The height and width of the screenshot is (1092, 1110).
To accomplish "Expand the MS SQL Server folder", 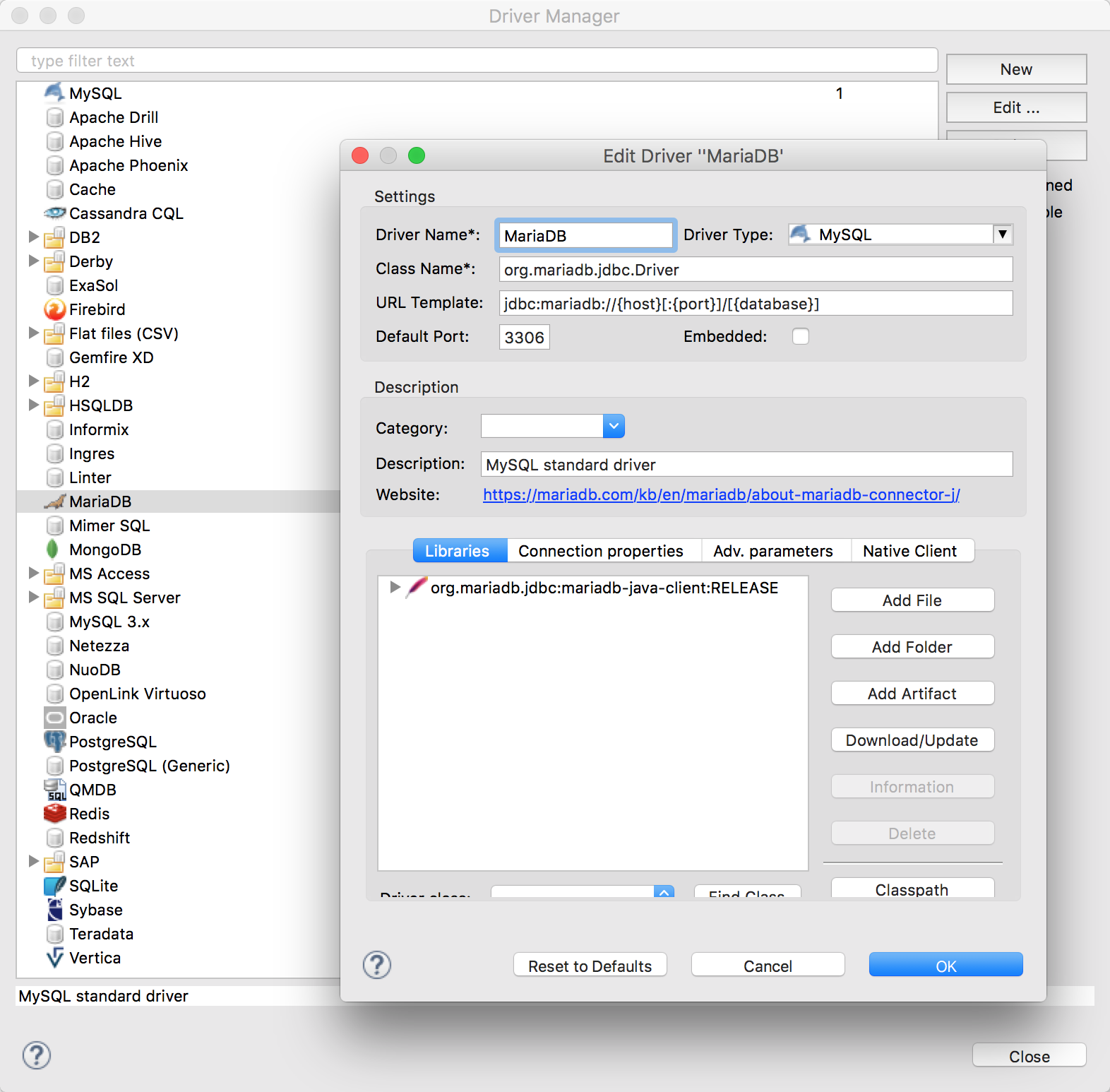I will pos(33,598).
